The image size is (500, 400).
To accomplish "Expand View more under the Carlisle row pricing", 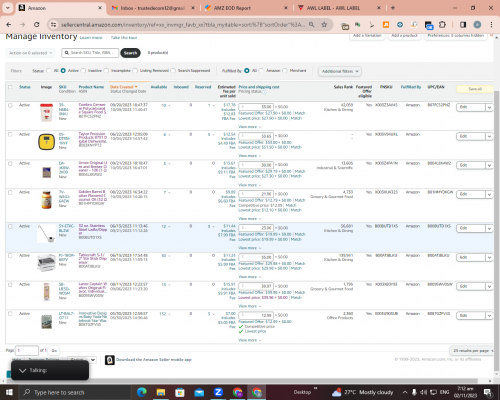I will click(249, 127).
